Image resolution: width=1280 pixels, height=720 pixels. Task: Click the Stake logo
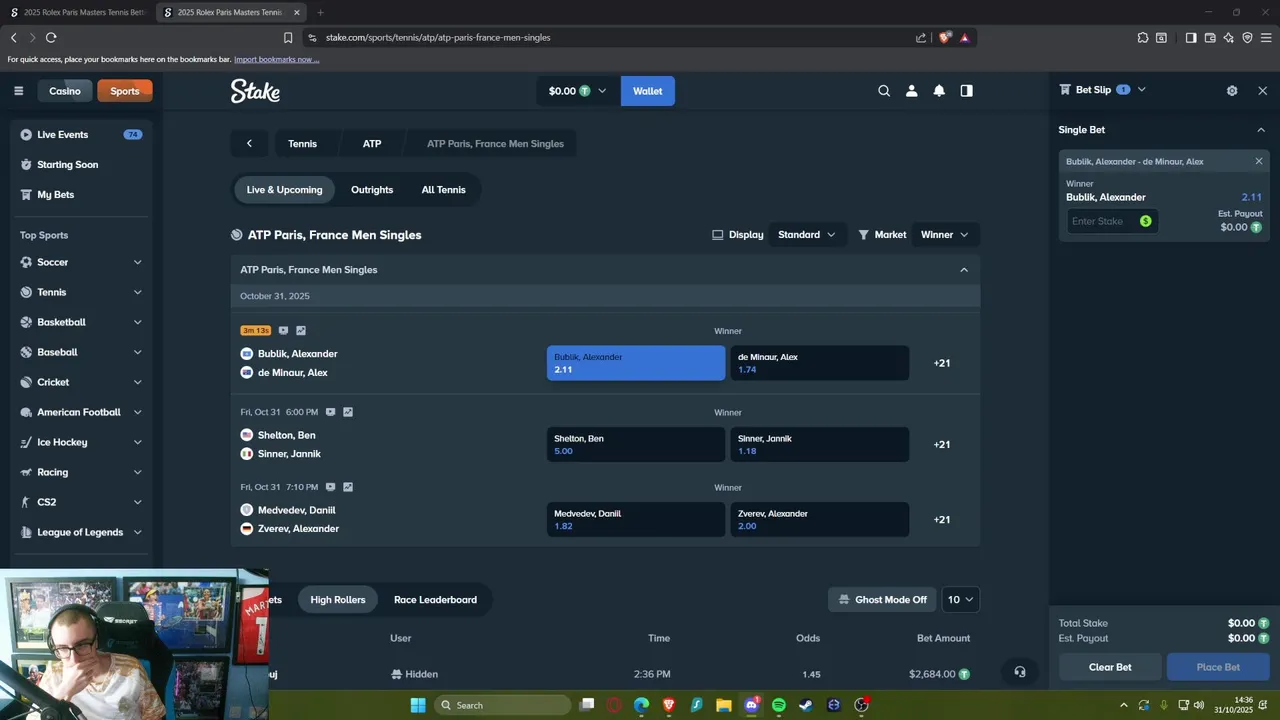click(255, 91)
